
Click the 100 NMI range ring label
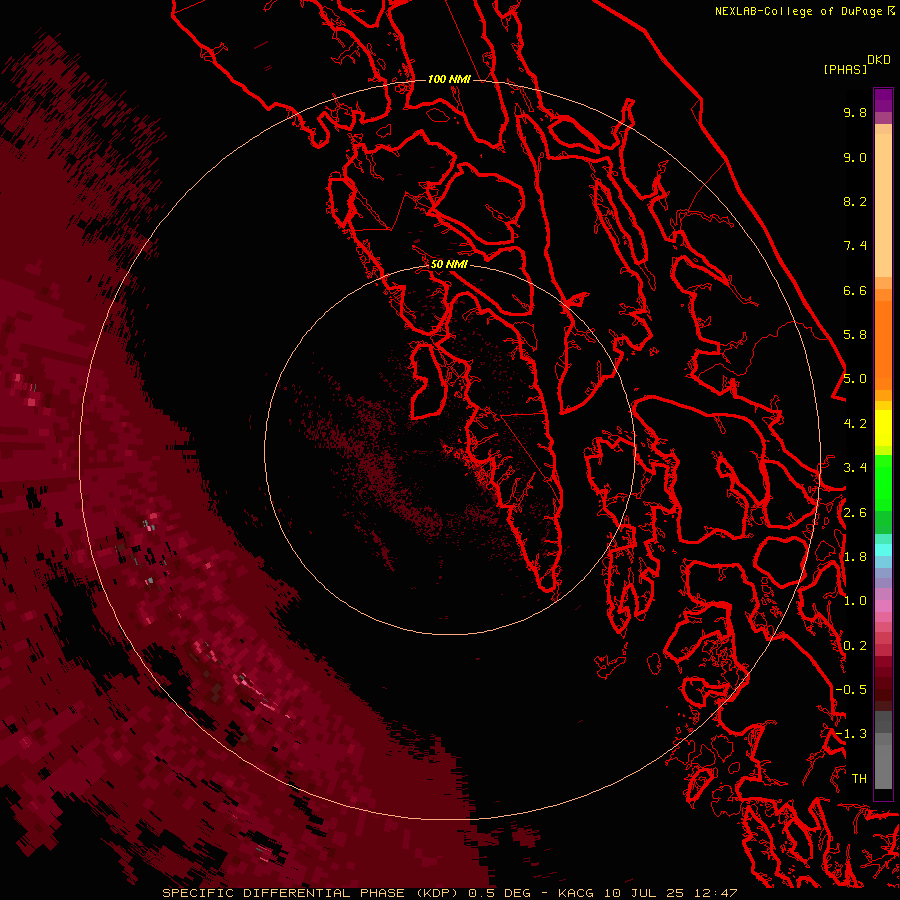[x=449, y=79]
